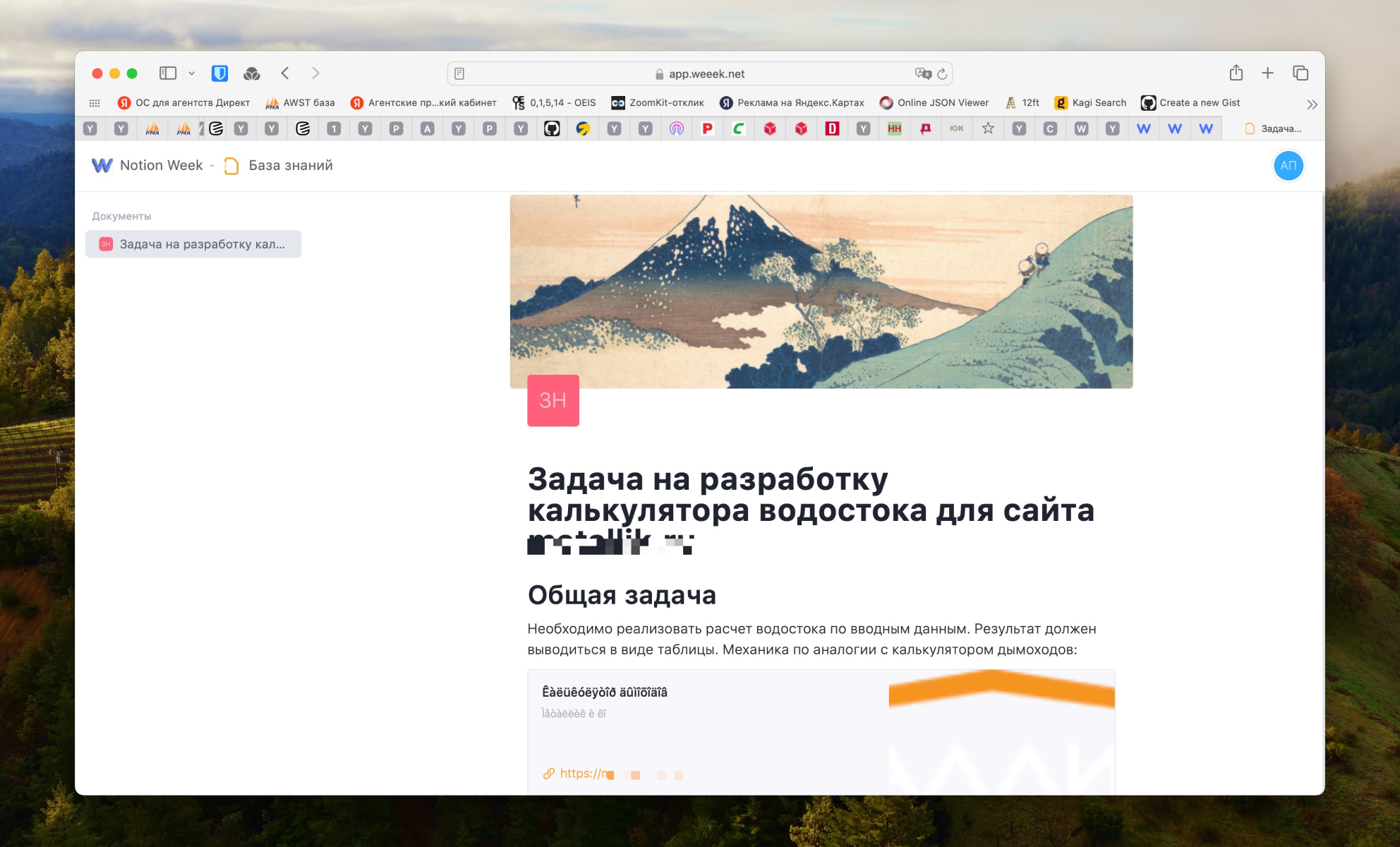Show all tabs with the tab overview icon
The image size is (1400, 847).
[x=1301, y=73]
